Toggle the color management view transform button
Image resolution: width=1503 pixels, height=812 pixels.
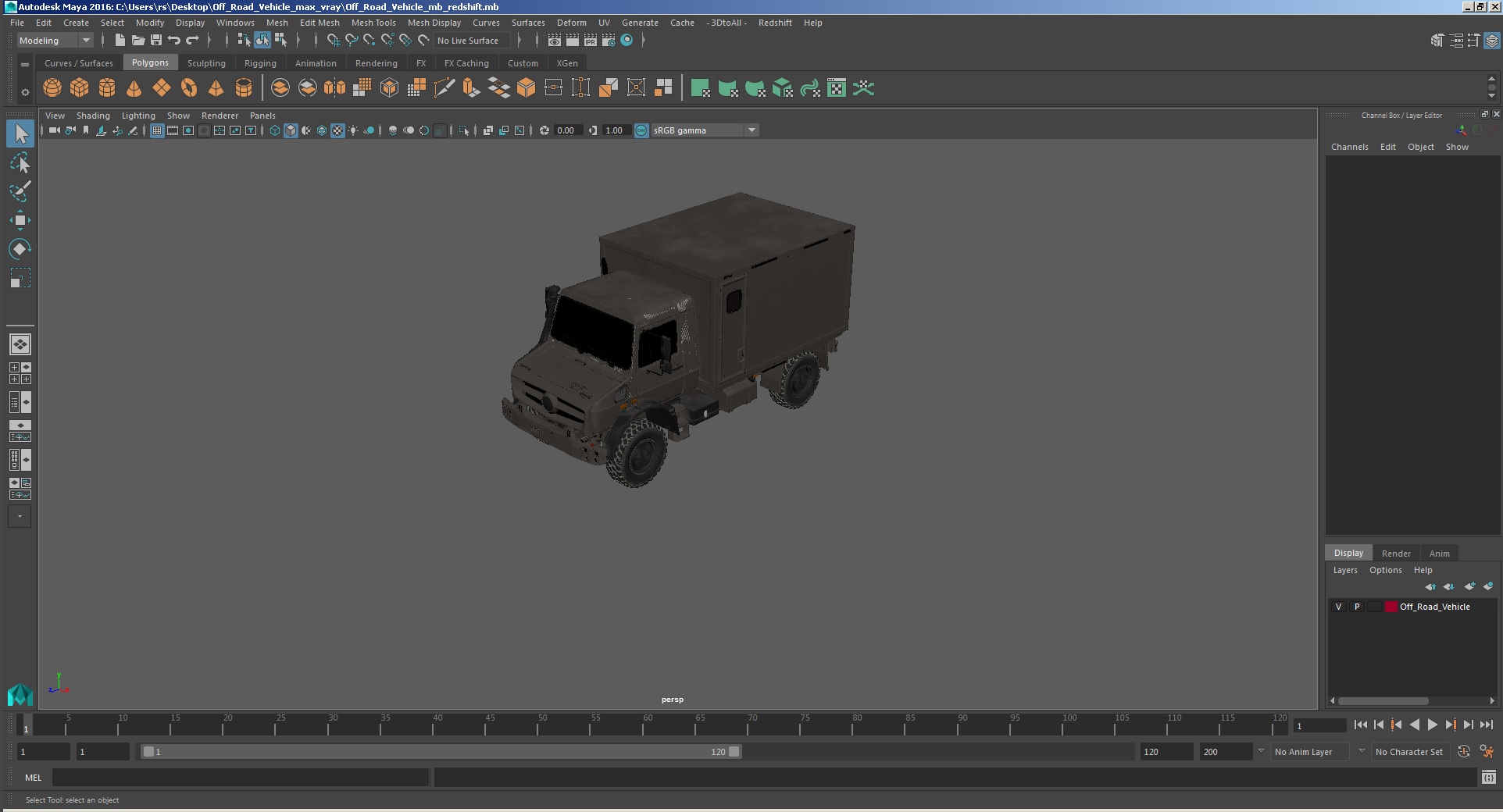(641, 130)
